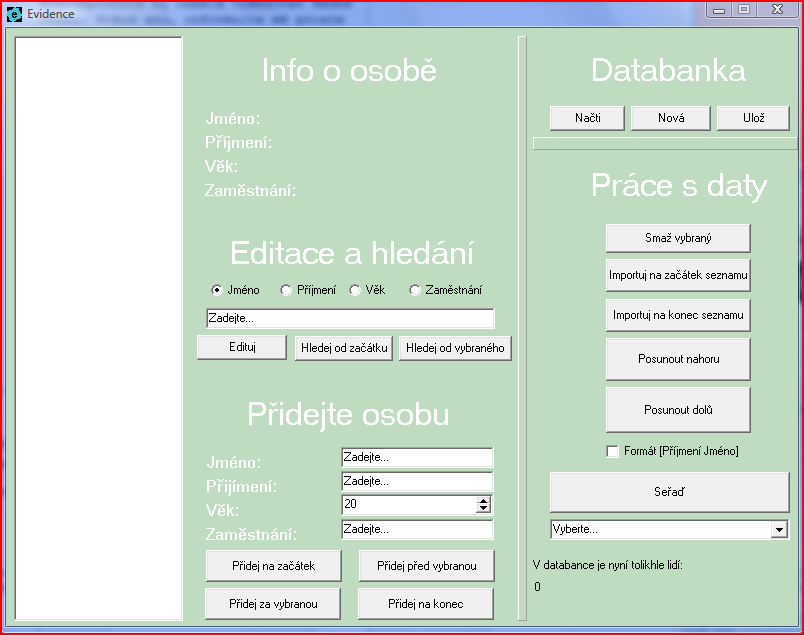The height and width of the screenshot is (635, 804).
Task: Click the Databanka heading
Action: pos(668,70)
